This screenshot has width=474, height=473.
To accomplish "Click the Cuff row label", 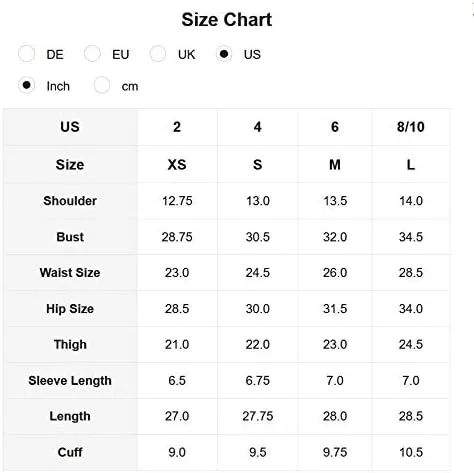I will [x=70, y=452].
